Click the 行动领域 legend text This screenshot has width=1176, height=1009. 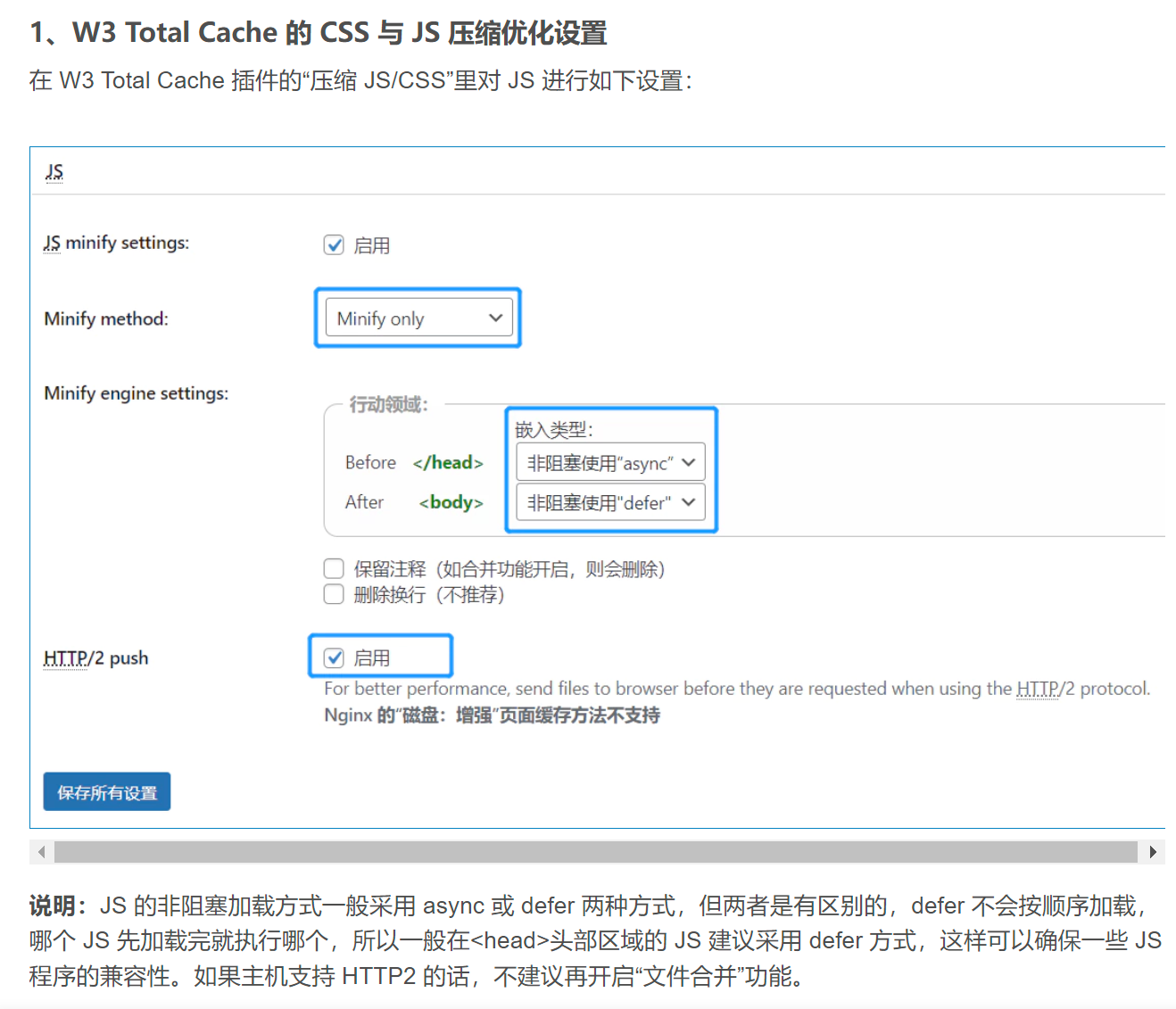point(389,404)
